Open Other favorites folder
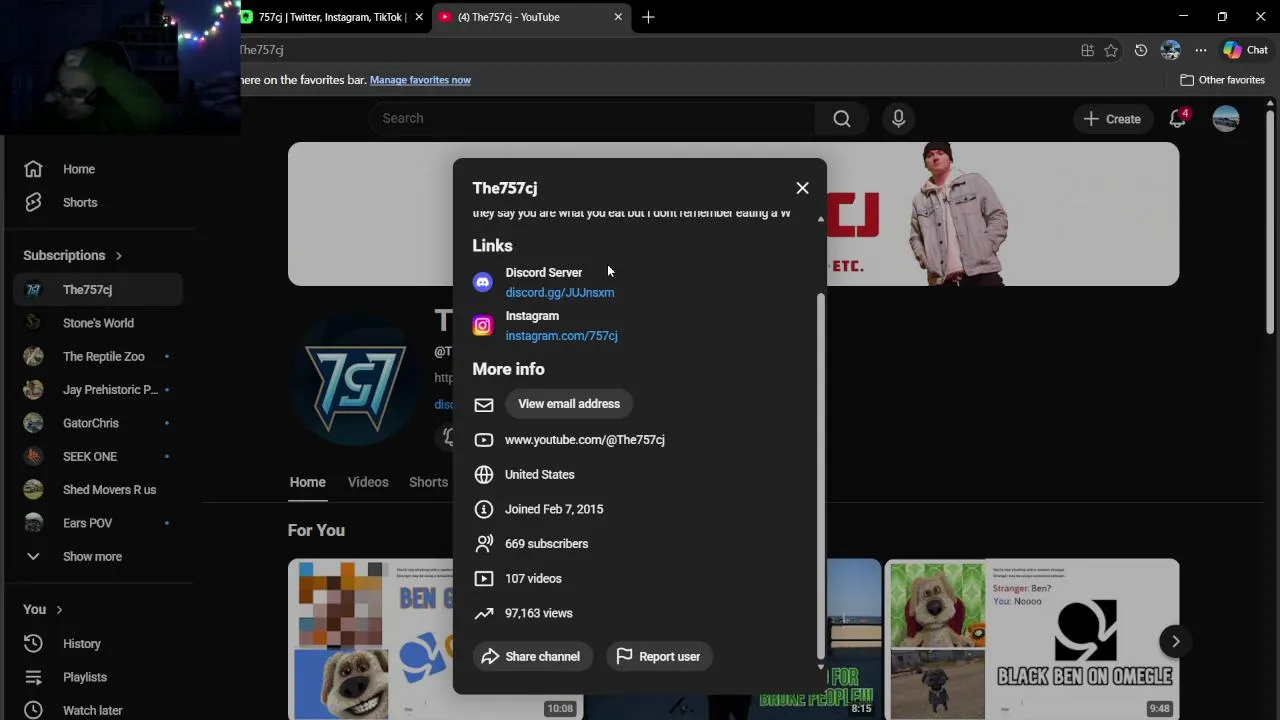 click(1222, 80)
